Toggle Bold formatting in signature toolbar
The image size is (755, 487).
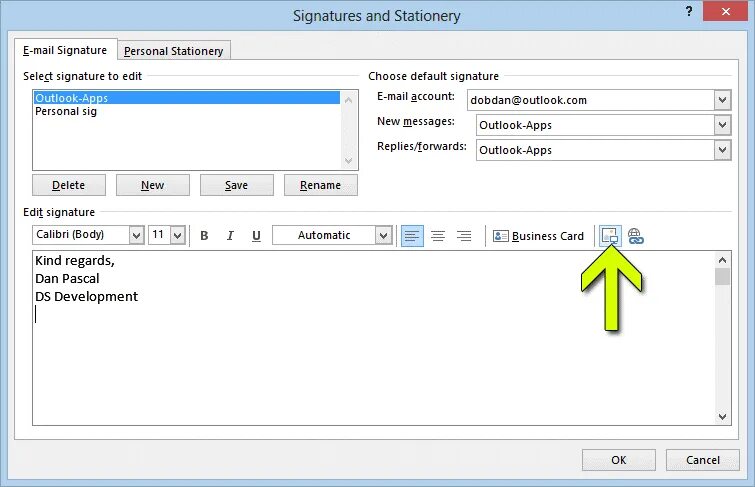click(204, 236)
